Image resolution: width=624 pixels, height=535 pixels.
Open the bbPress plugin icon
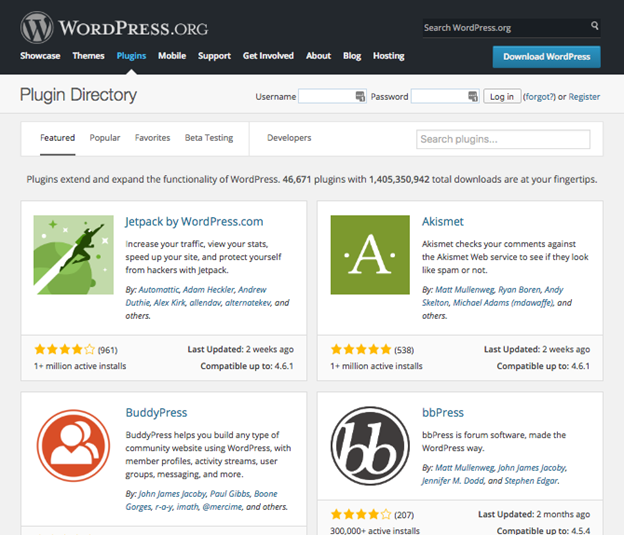coord(370,446)
